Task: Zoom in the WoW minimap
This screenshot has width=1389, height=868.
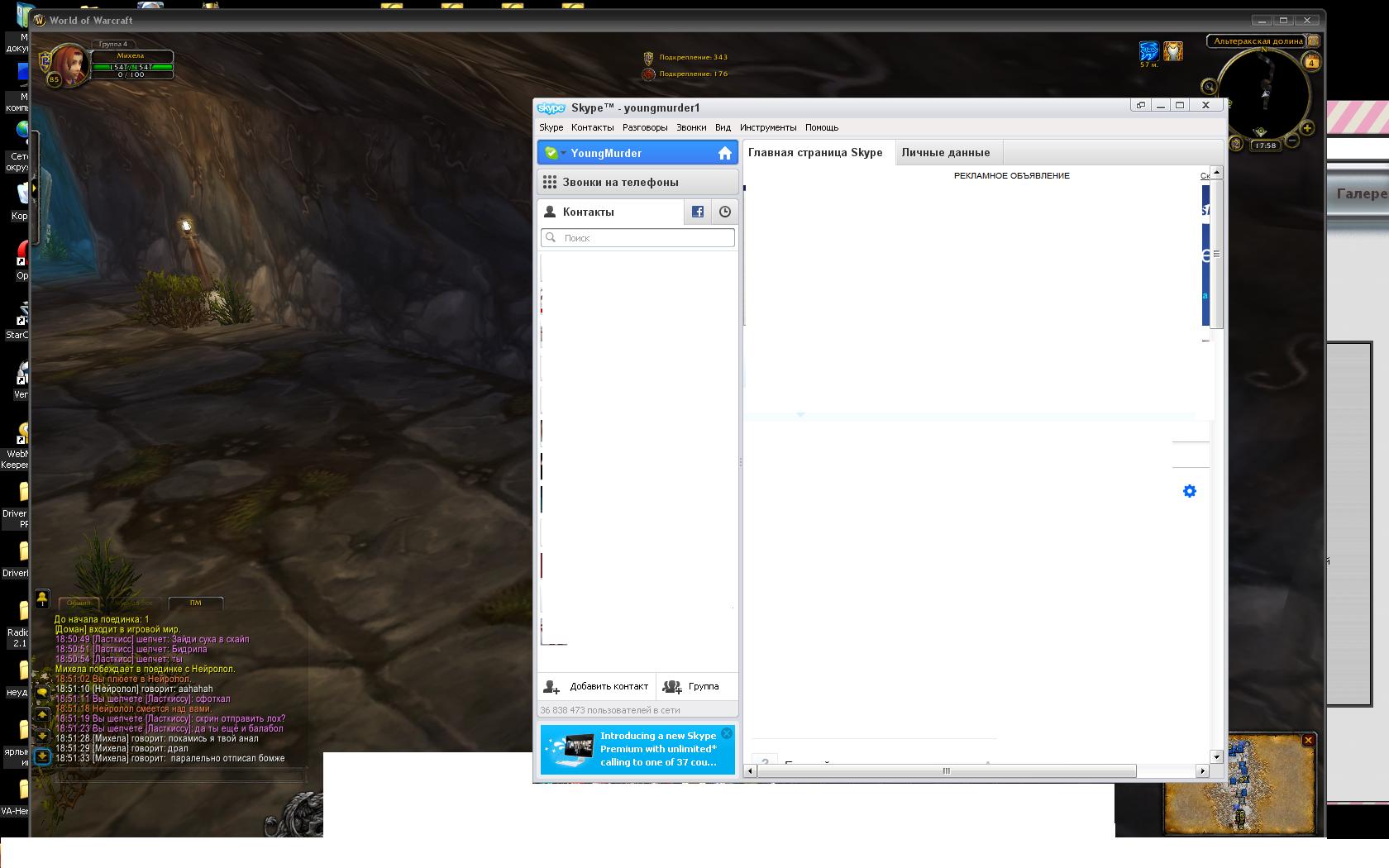Action: point(1307,127)
